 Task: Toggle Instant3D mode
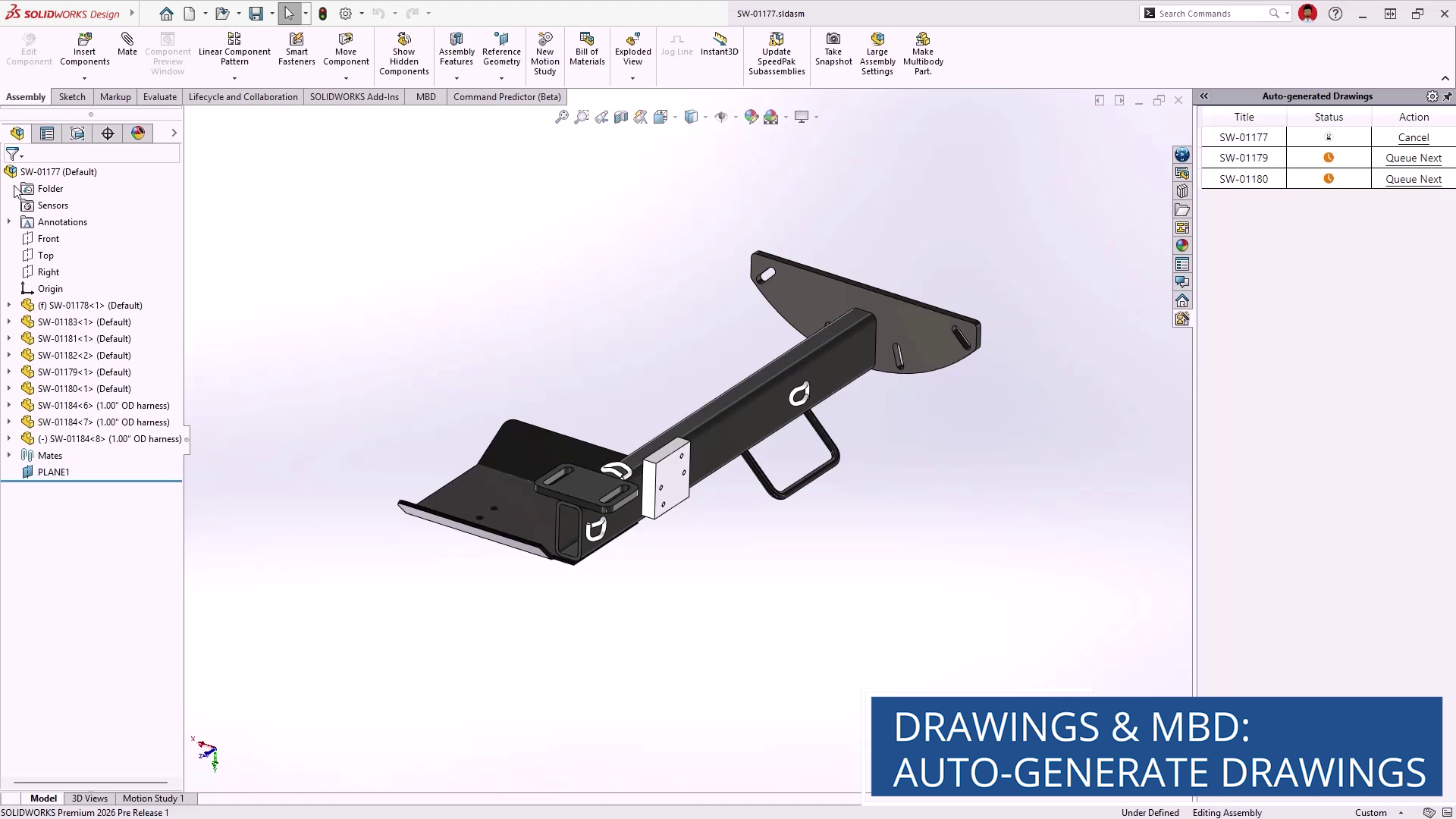(719, 39)
